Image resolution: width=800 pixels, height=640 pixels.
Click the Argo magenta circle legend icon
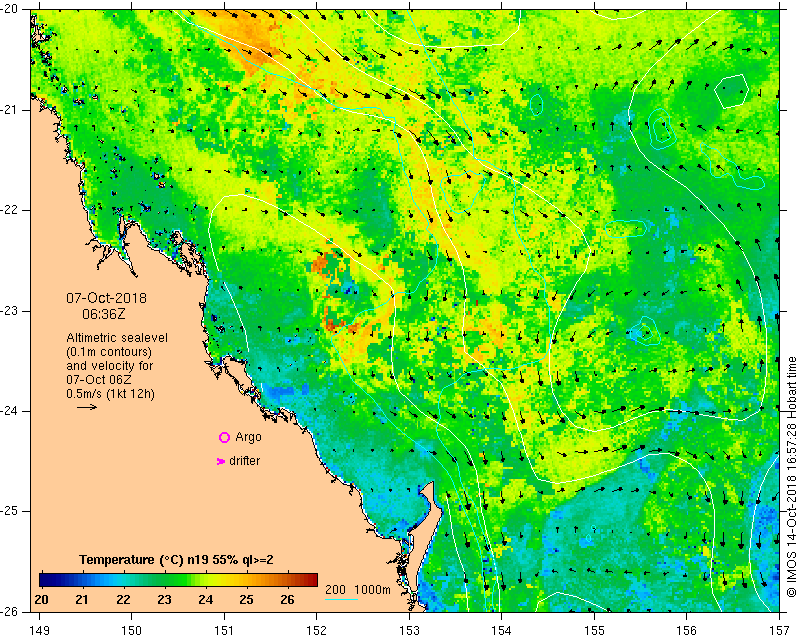[224, 437]
